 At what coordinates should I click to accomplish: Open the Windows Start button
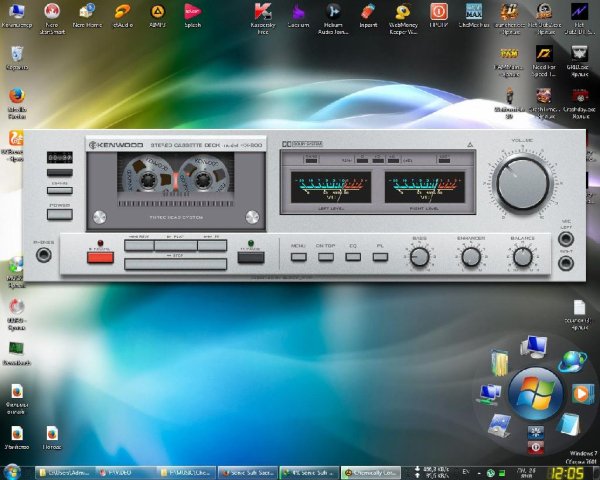point(12,472)
